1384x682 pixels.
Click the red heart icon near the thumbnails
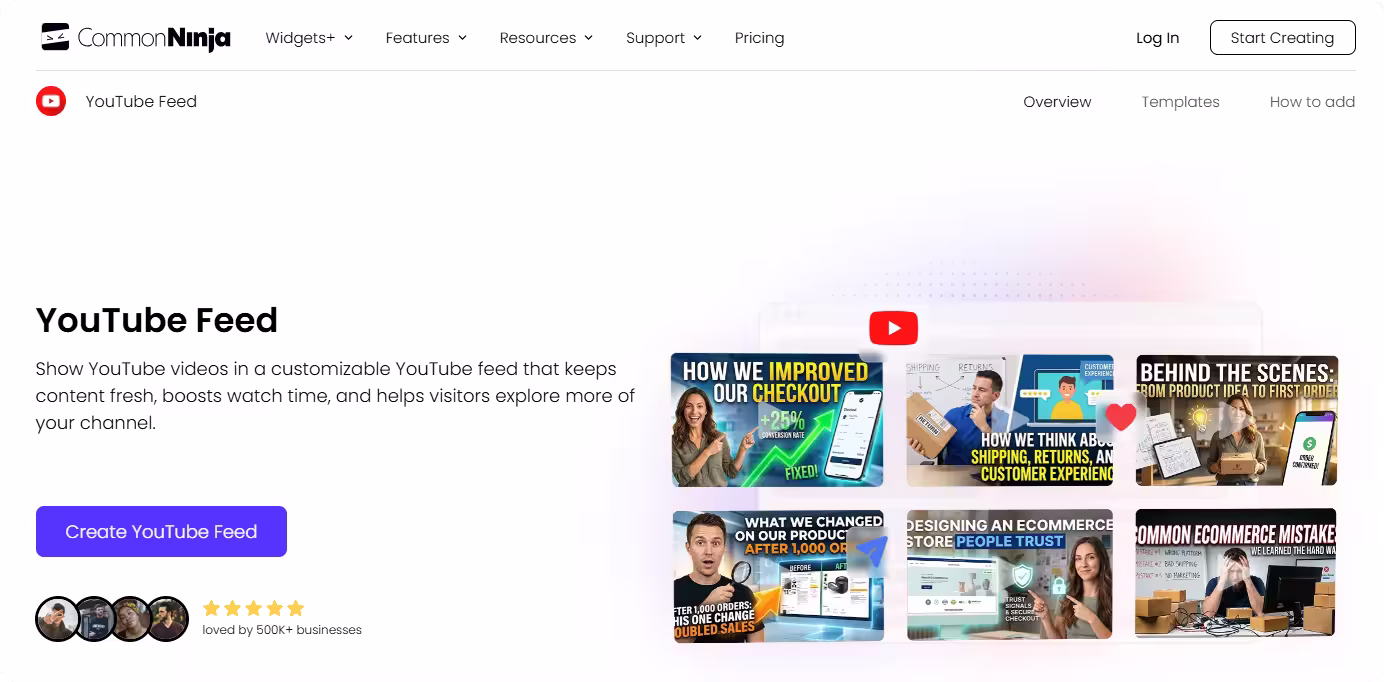[x=1120, y=417]
